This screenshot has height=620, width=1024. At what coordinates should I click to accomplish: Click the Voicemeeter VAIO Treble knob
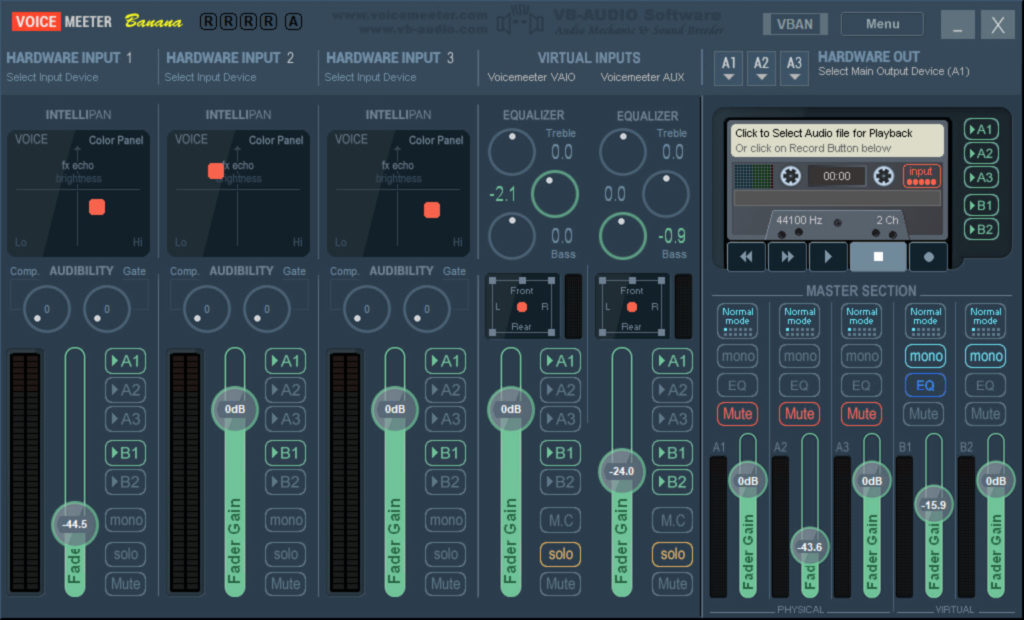512,152
